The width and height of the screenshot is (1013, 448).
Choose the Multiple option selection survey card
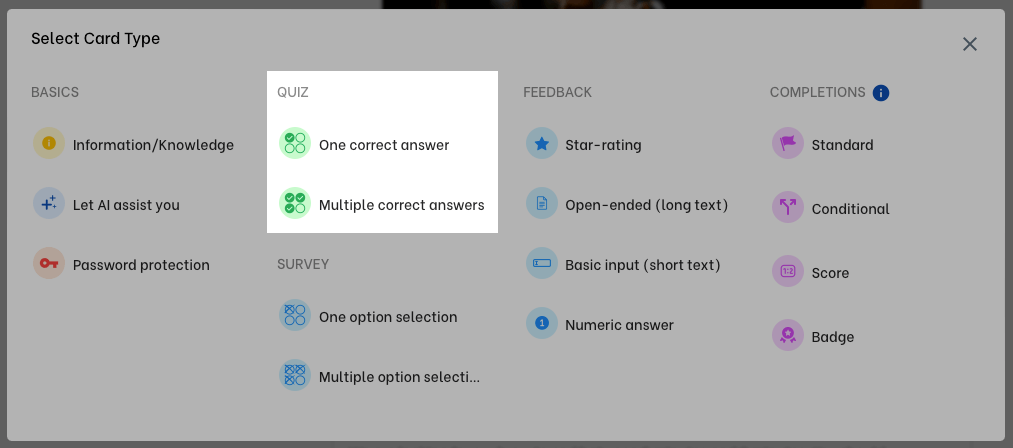coord(399,377)
